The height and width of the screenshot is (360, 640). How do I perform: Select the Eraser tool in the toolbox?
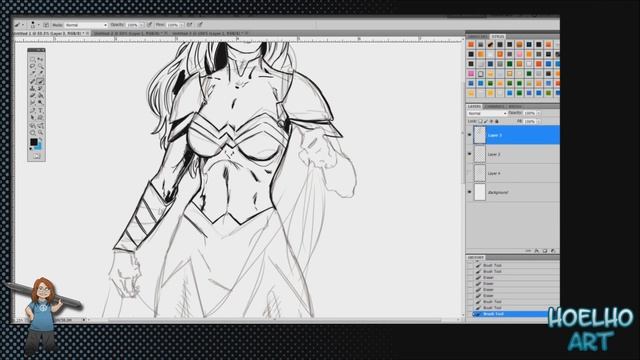pos(33,95)
